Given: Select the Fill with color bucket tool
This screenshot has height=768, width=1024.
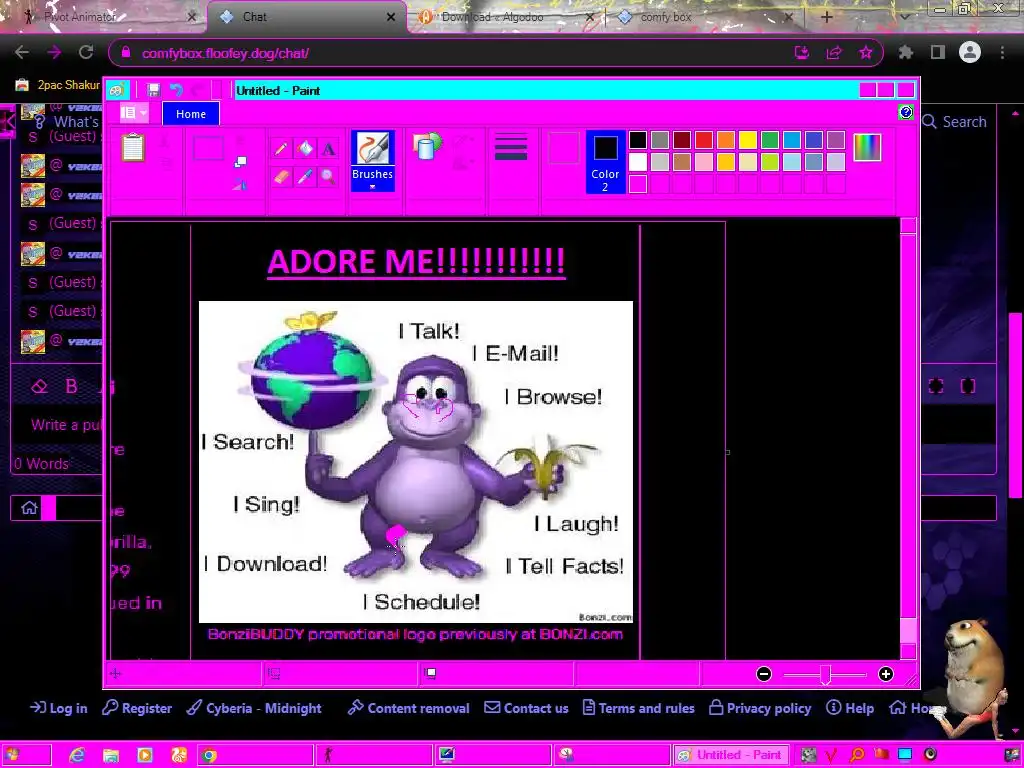Looking at the screenshot, I should click(305, 149).
